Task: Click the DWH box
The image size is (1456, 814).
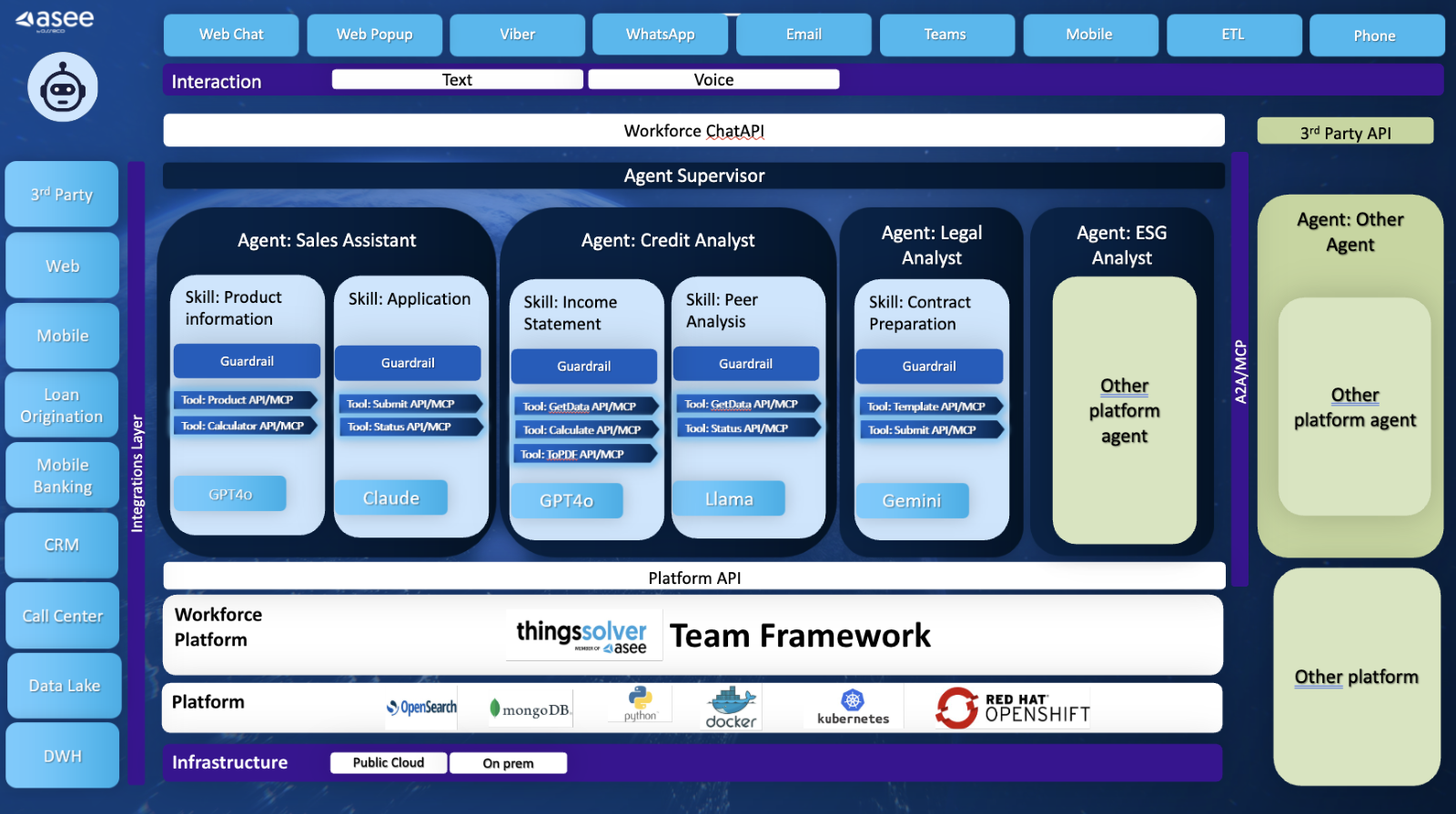Action: click(x=62, y=756)
